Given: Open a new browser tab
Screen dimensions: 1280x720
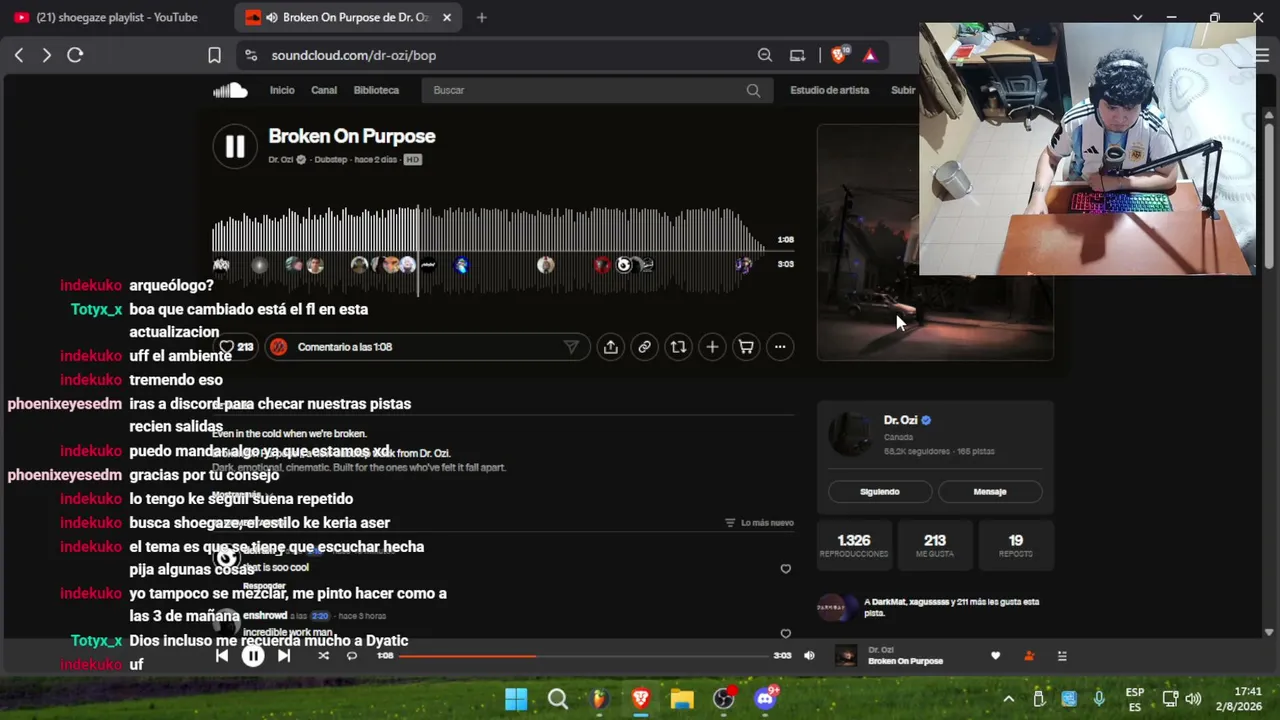Looking at the screenshot, I should click(x=481, y=17).
